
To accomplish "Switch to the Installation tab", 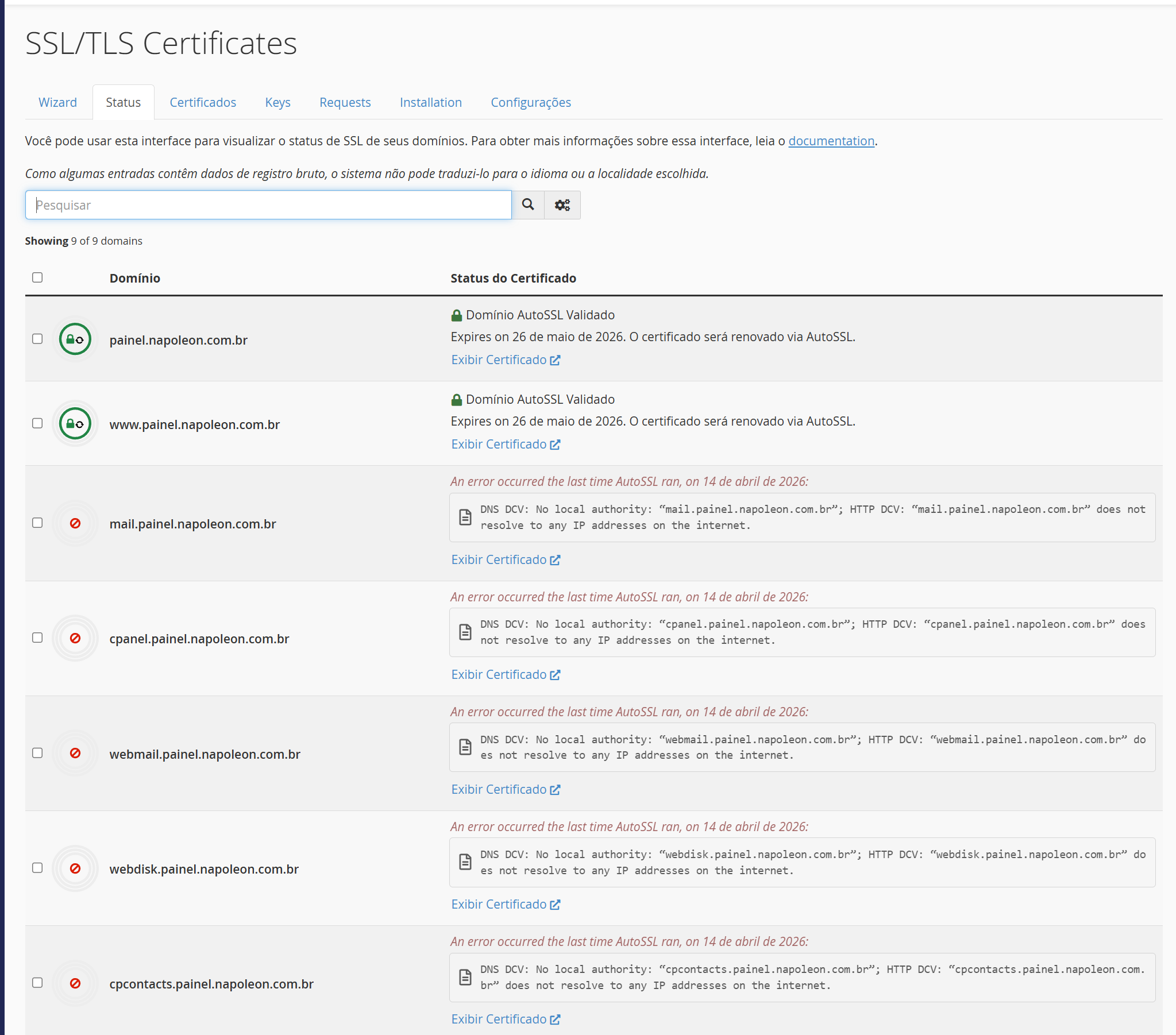I will (430, 102).
